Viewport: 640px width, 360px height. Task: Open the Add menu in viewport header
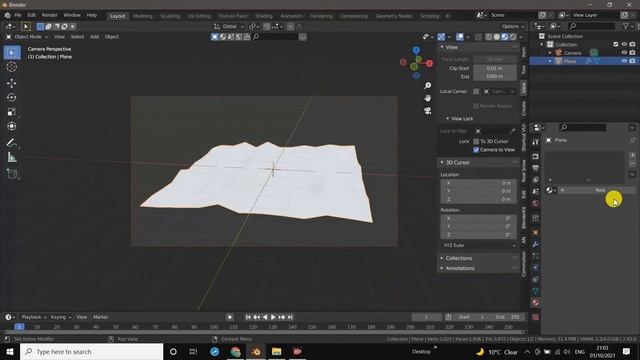94,37
